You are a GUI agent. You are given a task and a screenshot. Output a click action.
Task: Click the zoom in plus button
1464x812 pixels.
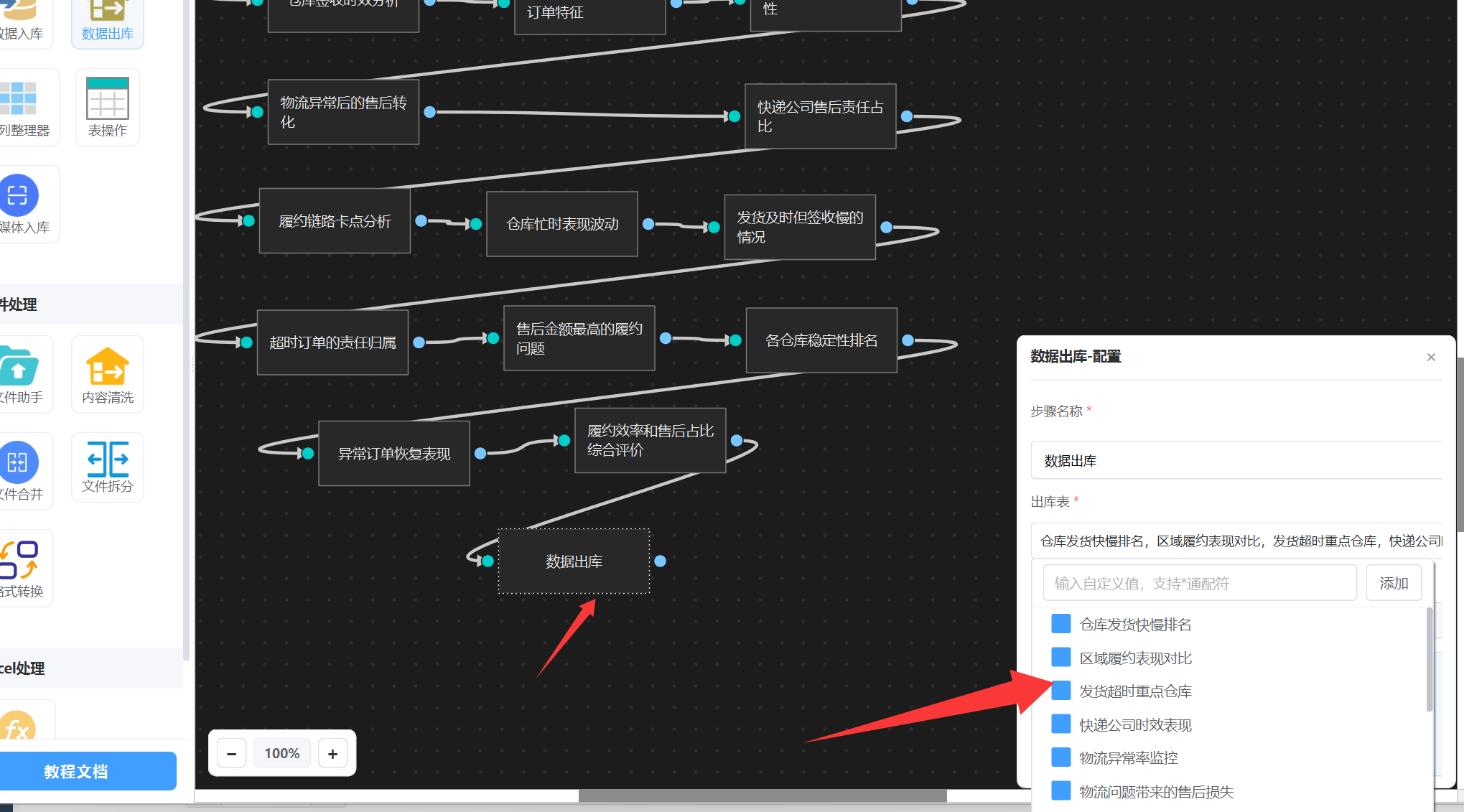(x=332, y=753)
